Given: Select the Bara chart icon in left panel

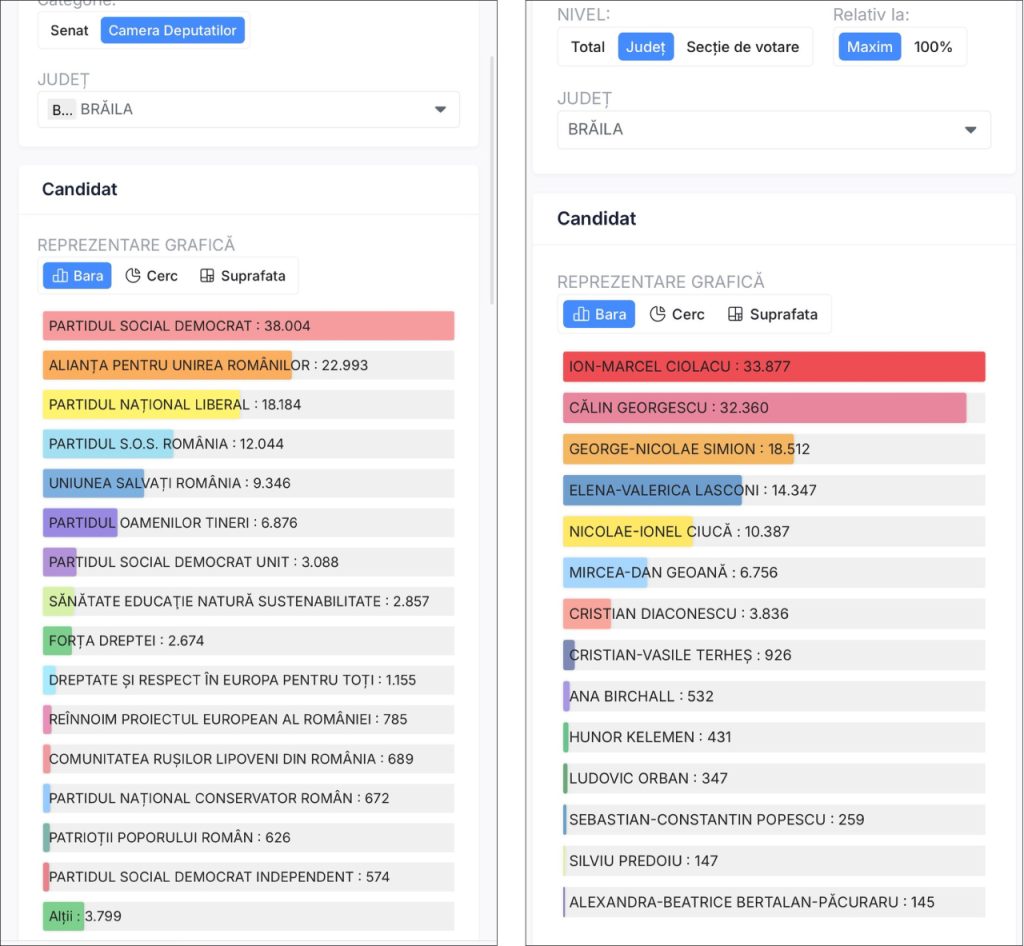Looking at the screenshot, I should click(x=60, y=276).
